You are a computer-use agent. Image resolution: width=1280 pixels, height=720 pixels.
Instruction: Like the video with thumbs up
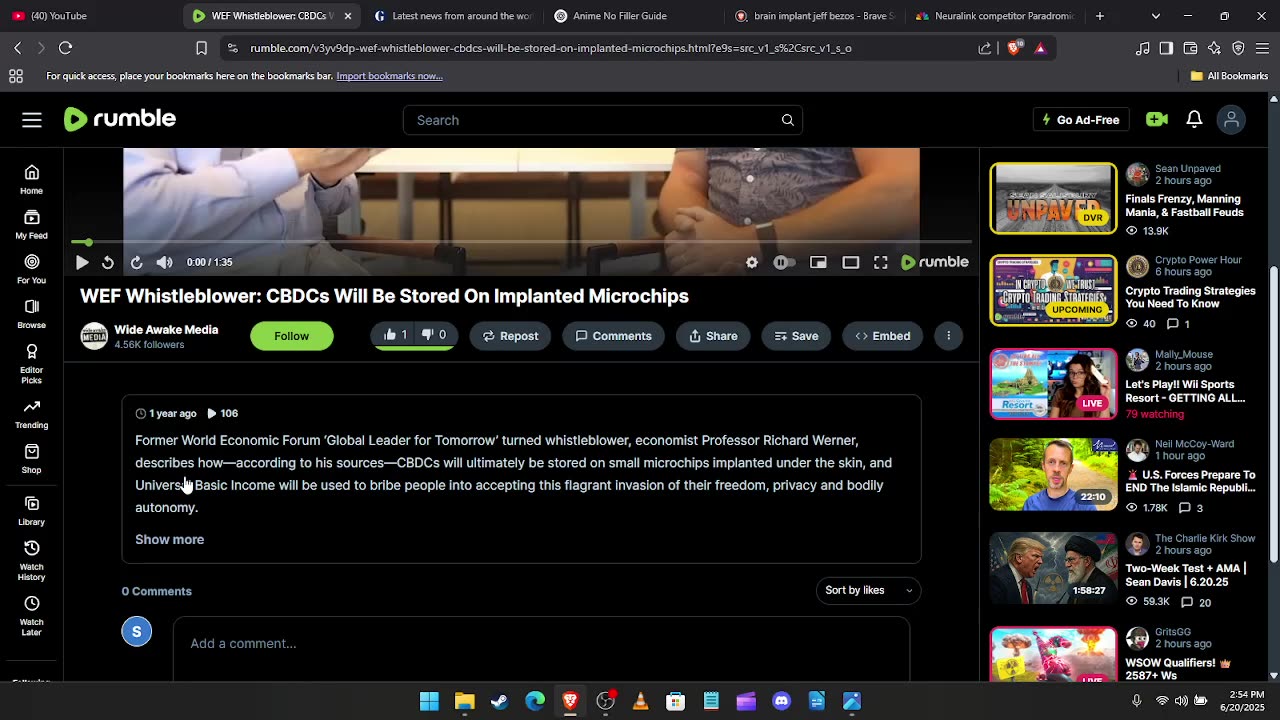(395, 335)
